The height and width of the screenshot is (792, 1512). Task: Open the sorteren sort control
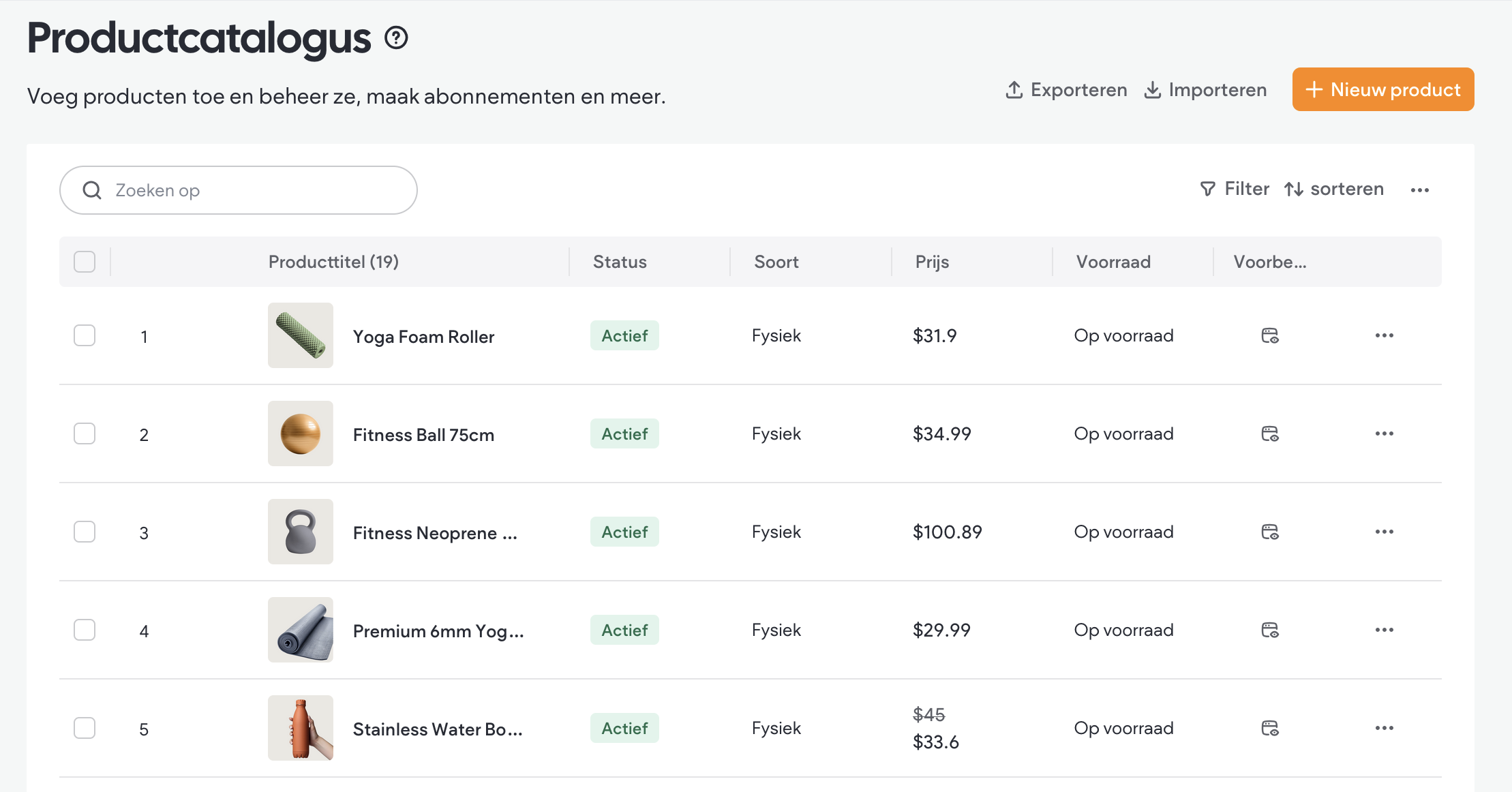point(1334,189)
